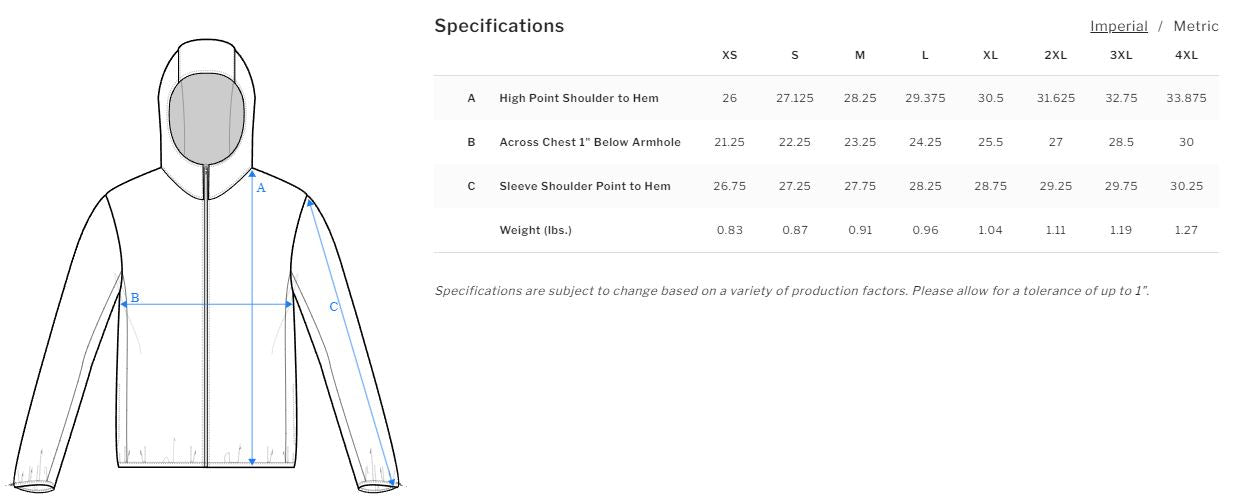The width and height of the screenshot is (1238, 496).
Task: Click the C measurement label on diagram
Action: click(x=334, y=307)
